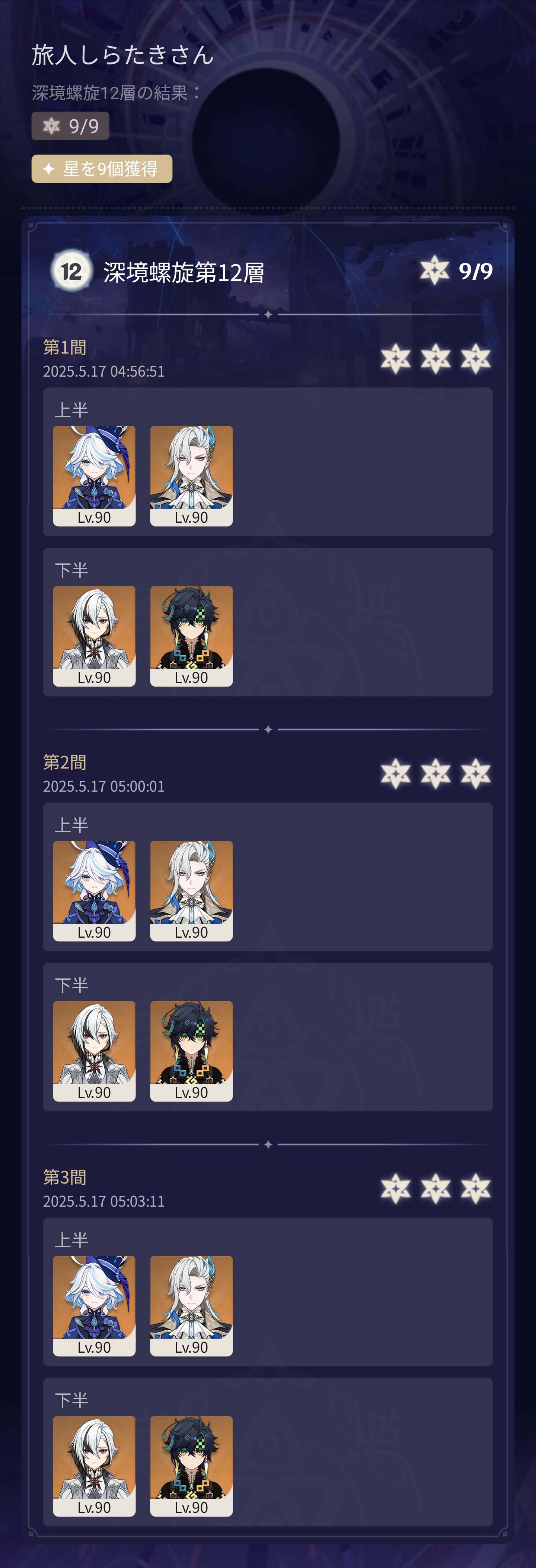Click the middle star of 第2間
This screenshot has width=536, height=1568.
(435, 774)
